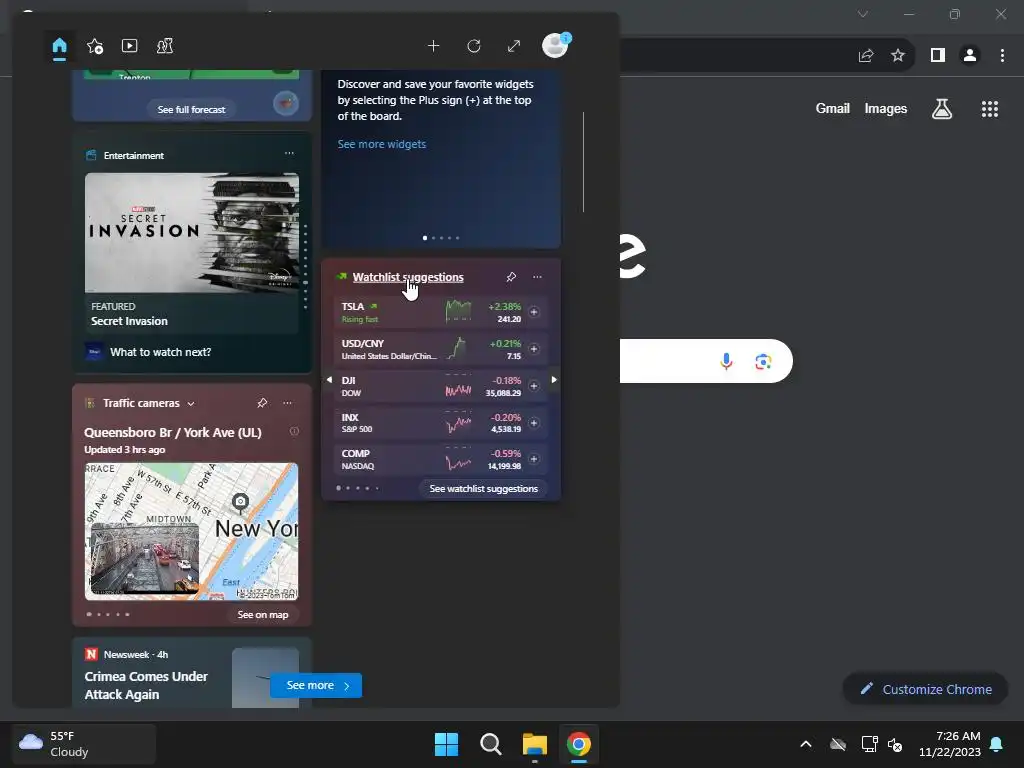Open File Explorer from taskbar

point(534,744)
